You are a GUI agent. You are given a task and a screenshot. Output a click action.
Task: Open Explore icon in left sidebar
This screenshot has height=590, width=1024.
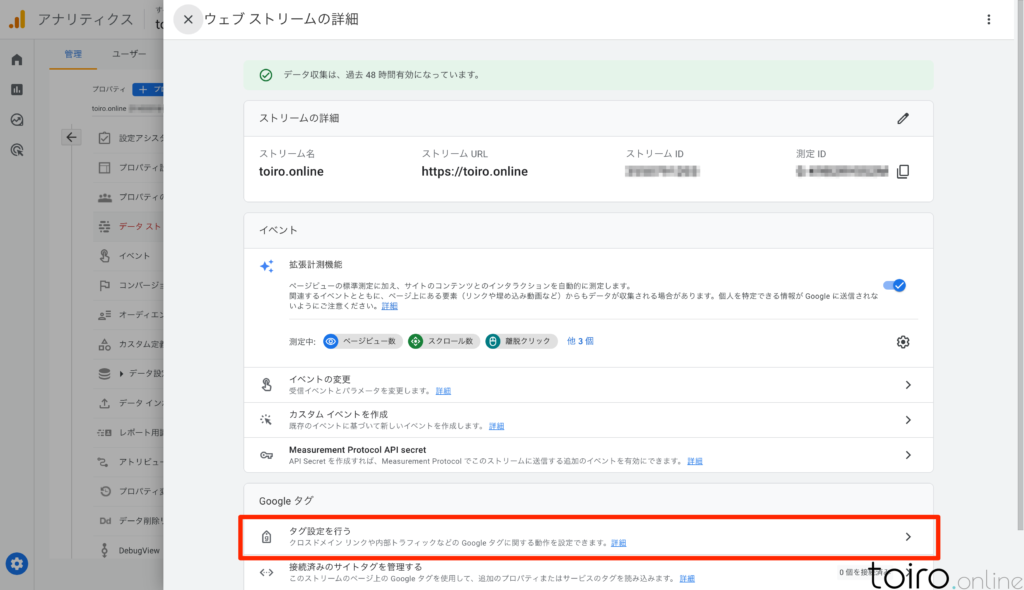pos(17,120)
